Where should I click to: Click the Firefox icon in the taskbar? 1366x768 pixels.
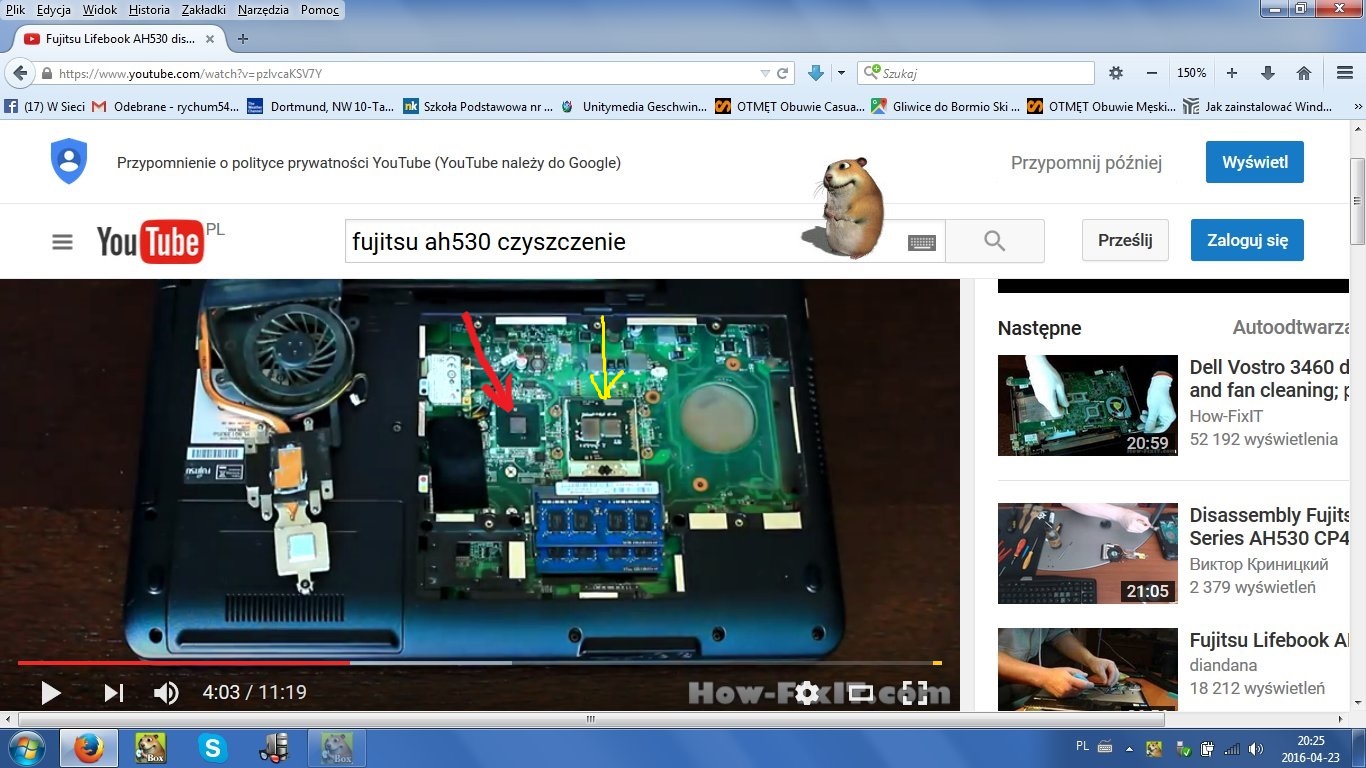coord(88,748)
